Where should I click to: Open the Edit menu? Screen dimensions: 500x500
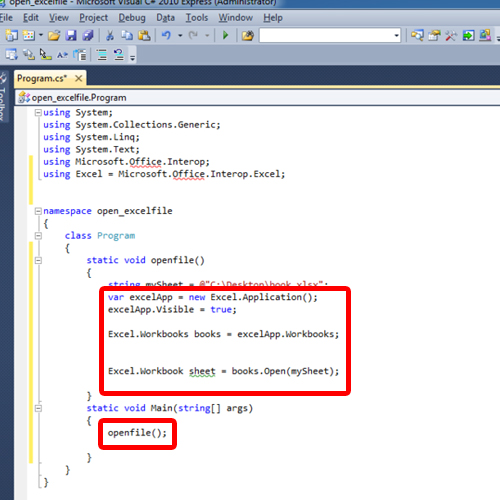(x=31, y=17)
